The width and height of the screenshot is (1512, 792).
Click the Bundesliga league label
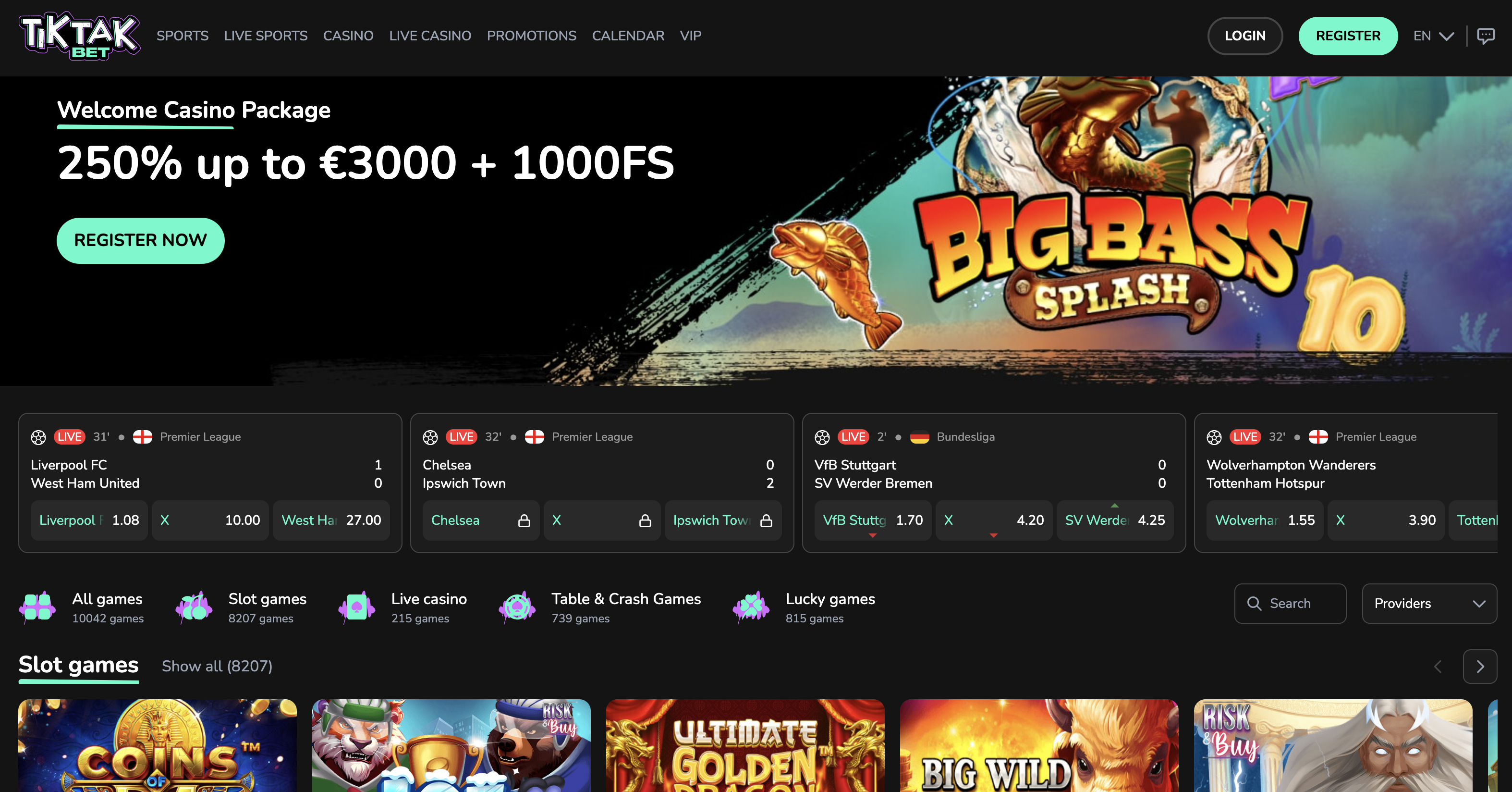965,437
